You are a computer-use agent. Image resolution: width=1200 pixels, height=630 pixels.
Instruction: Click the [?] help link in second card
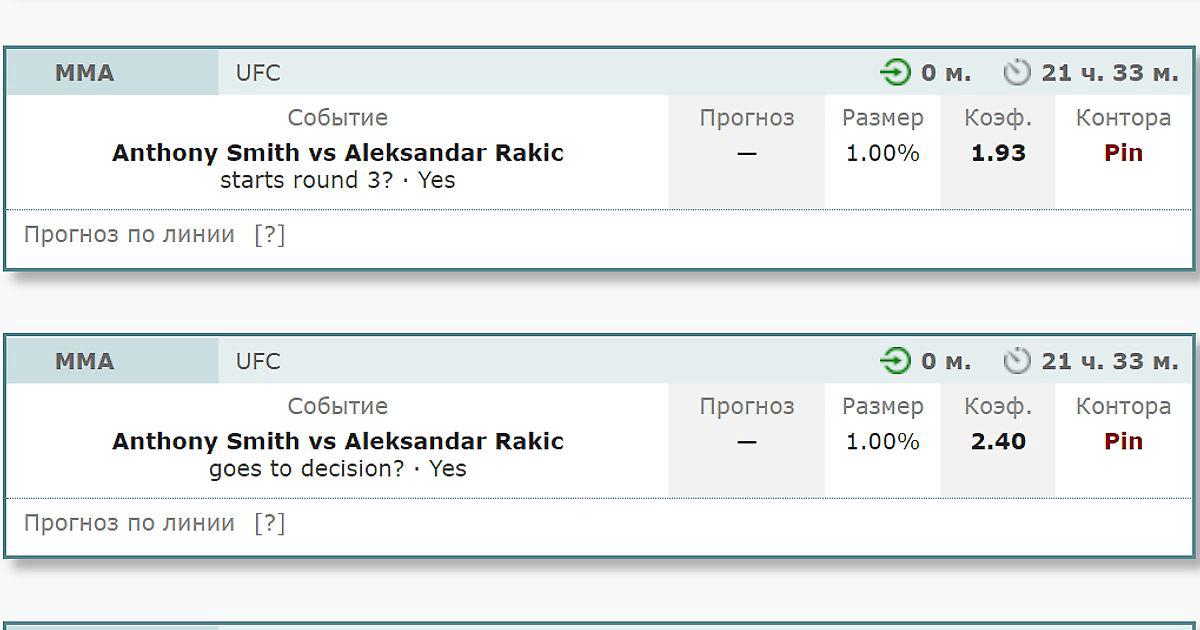click(270, 523)
